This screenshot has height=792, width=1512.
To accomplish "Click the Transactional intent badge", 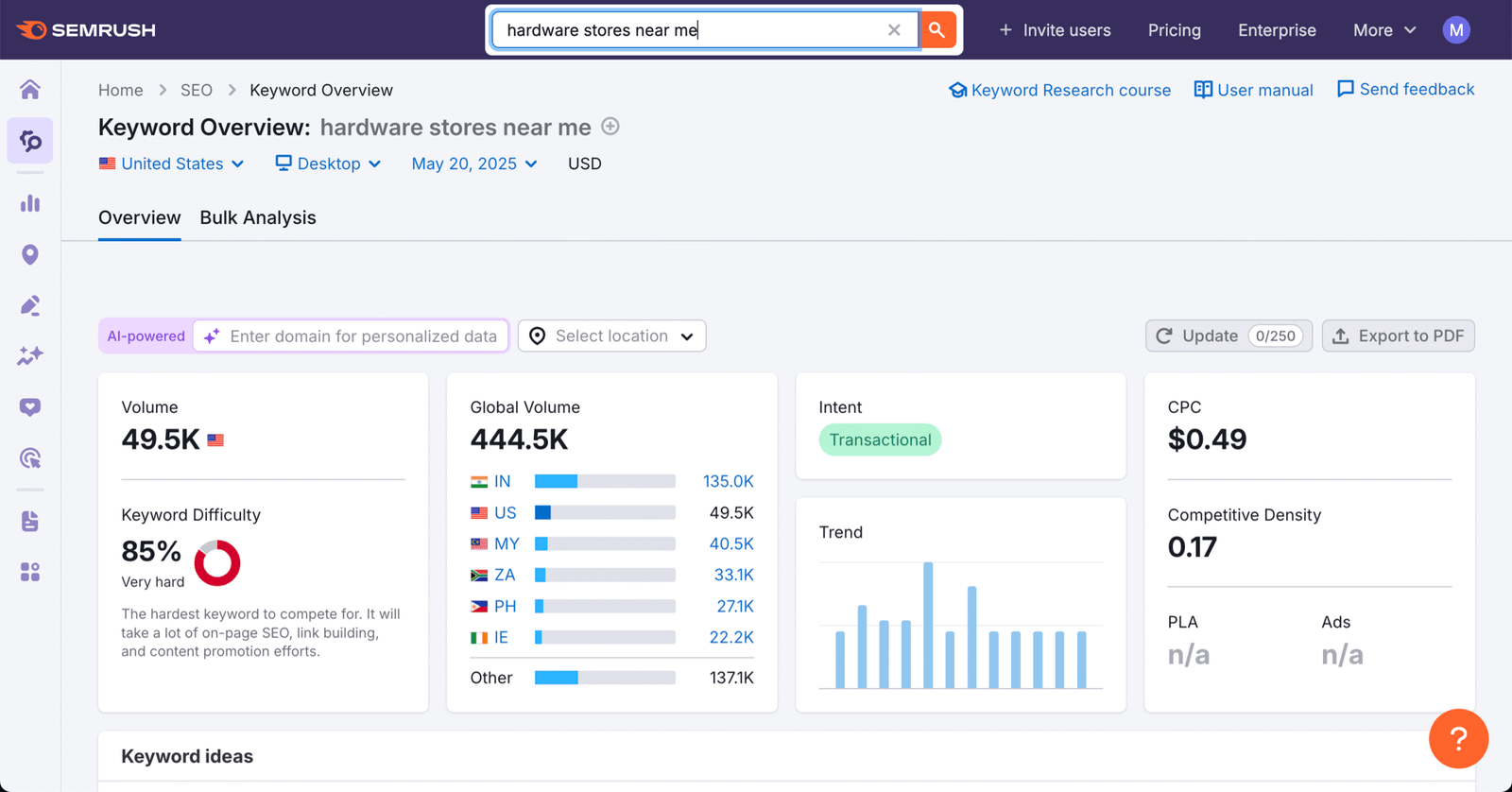I will pyautogui.click(x=880, y=439).
